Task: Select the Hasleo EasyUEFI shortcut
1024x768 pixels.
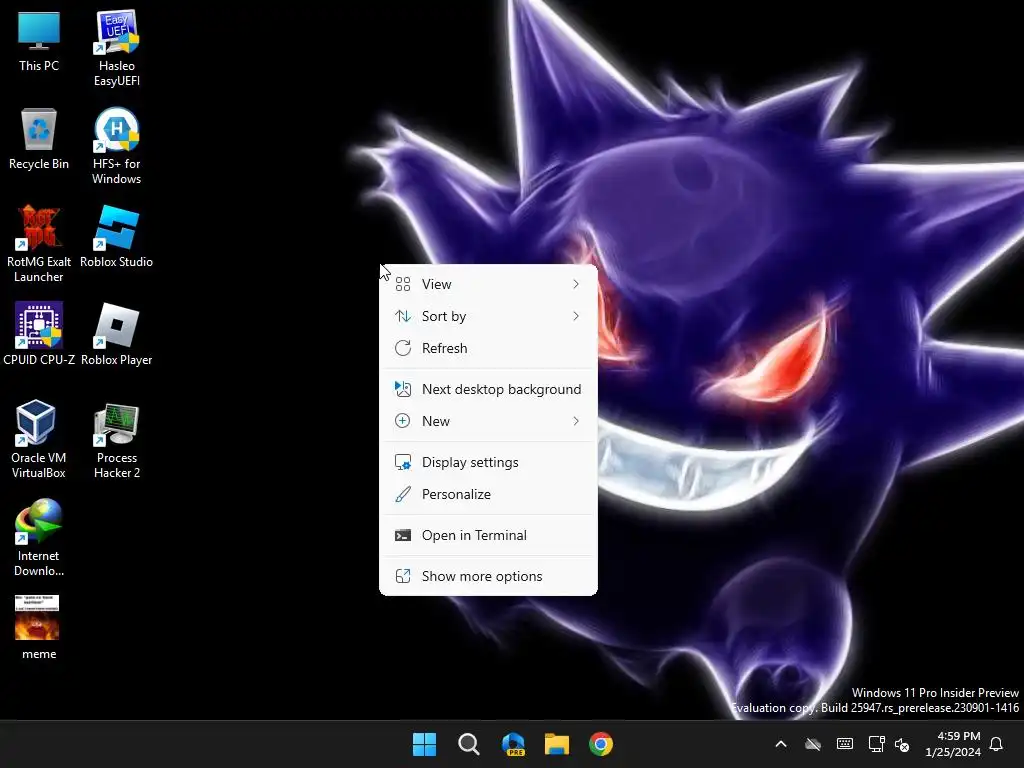Action: click(x=117, y=48)
